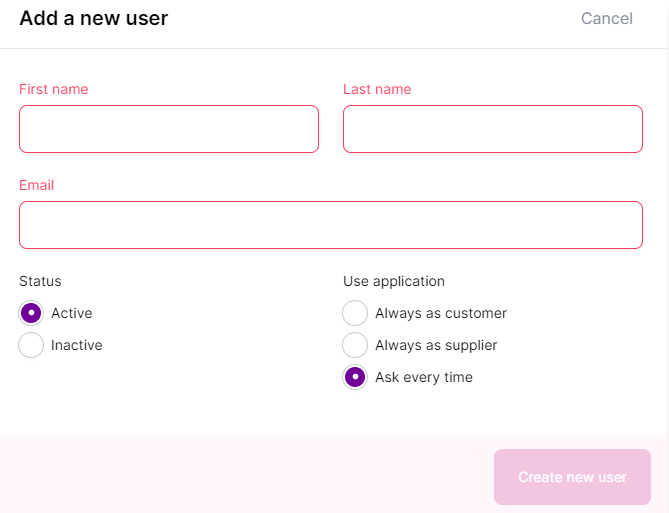Click the 'Add a new user' heading
Screen dimensions: 669x513
pyautogui.click(x=93, y=18)
